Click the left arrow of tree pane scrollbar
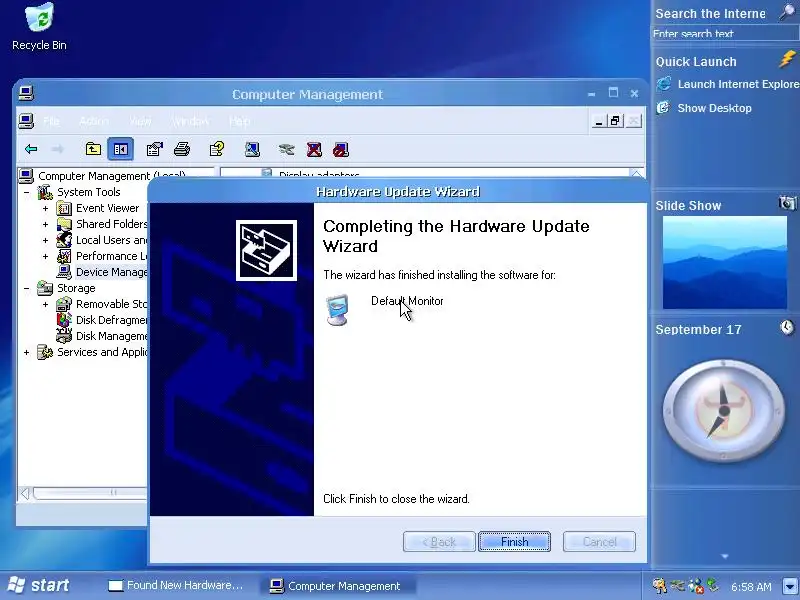800x600 pixels. pos(25,493)
